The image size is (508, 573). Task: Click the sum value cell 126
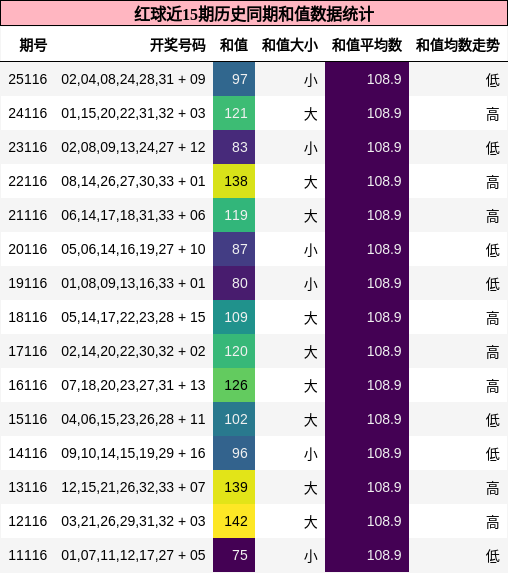click(x=234, y=385)
